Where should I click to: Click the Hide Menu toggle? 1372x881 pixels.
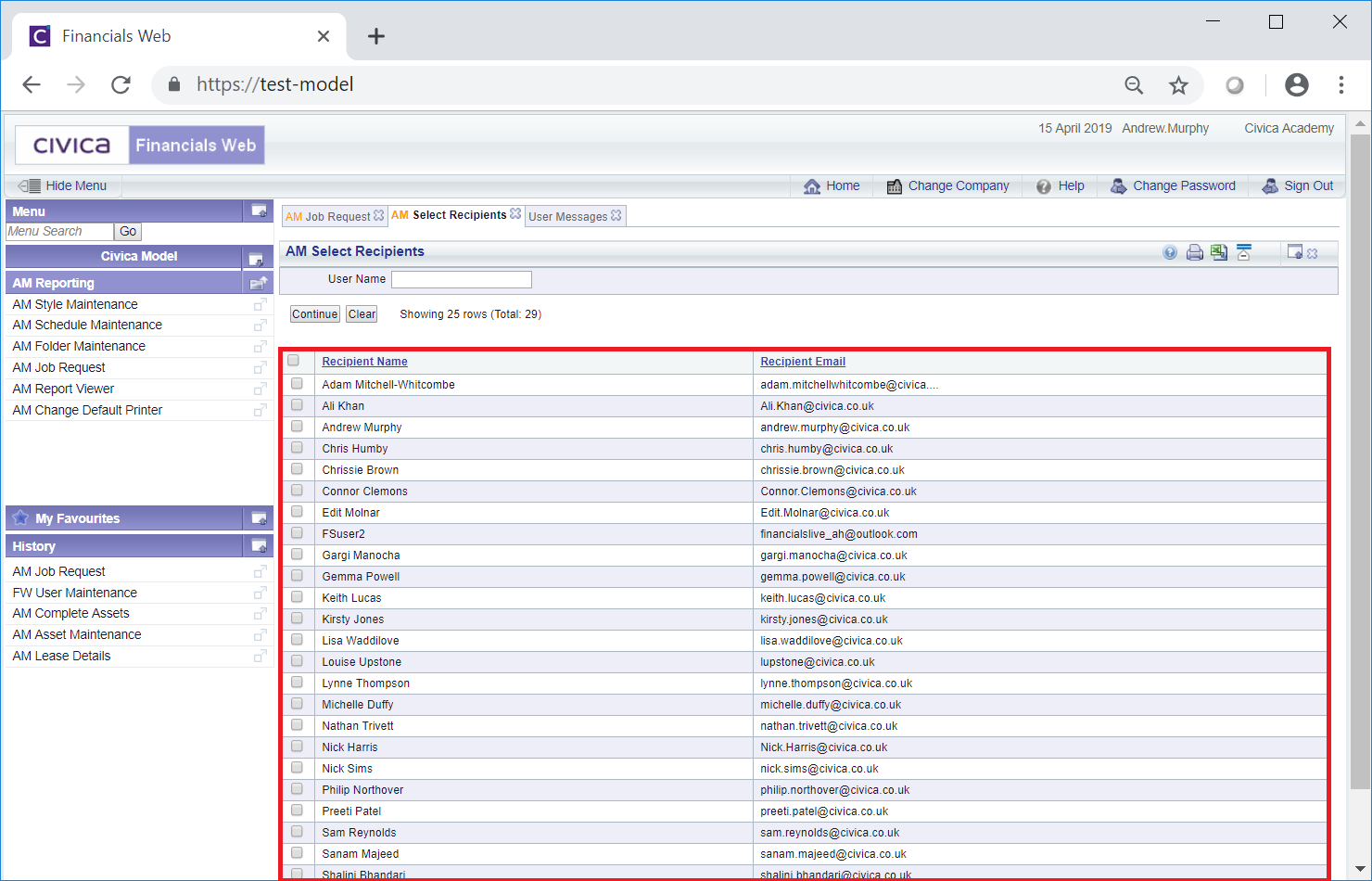[63, 185]
